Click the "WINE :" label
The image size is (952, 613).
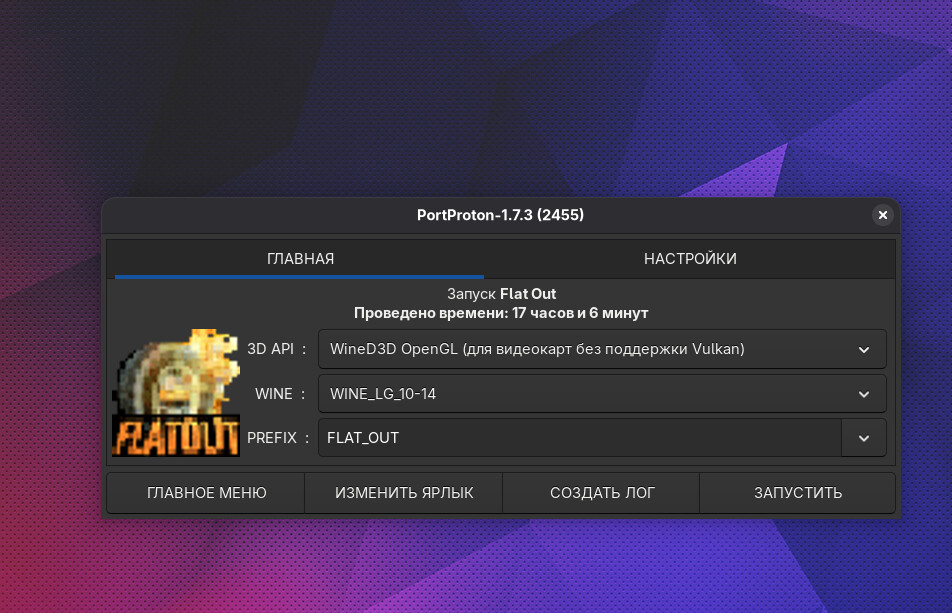(281, 394)
